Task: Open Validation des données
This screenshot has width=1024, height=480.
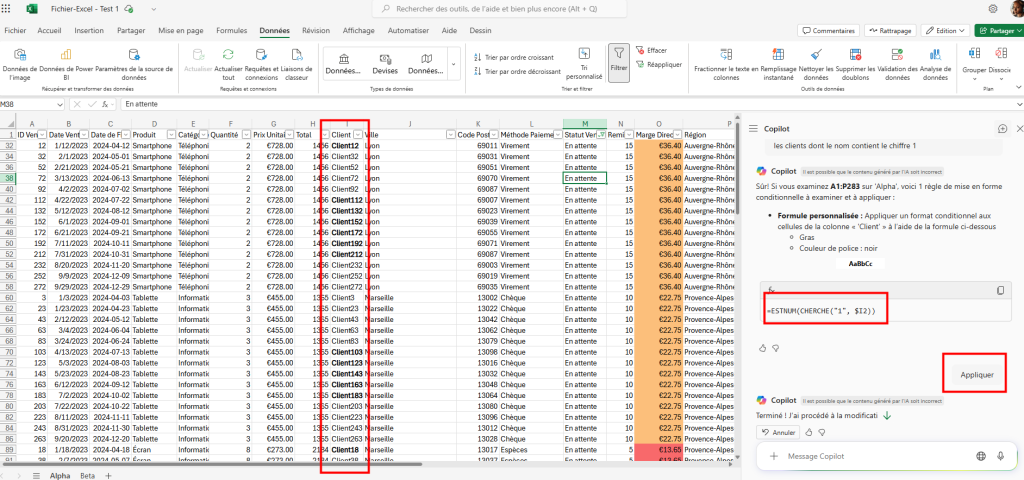Action: click(x=897, y=64)
